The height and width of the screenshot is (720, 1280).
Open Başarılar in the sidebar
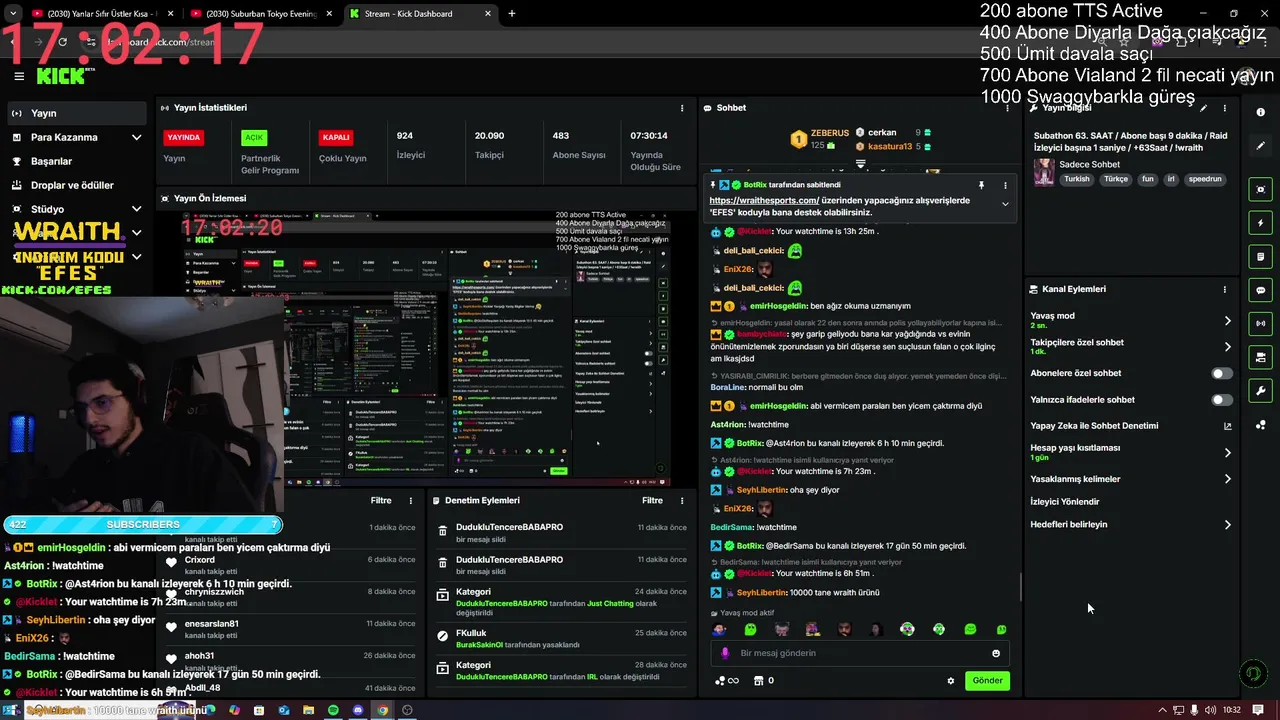pyautogui.click(x=51, y=161)
